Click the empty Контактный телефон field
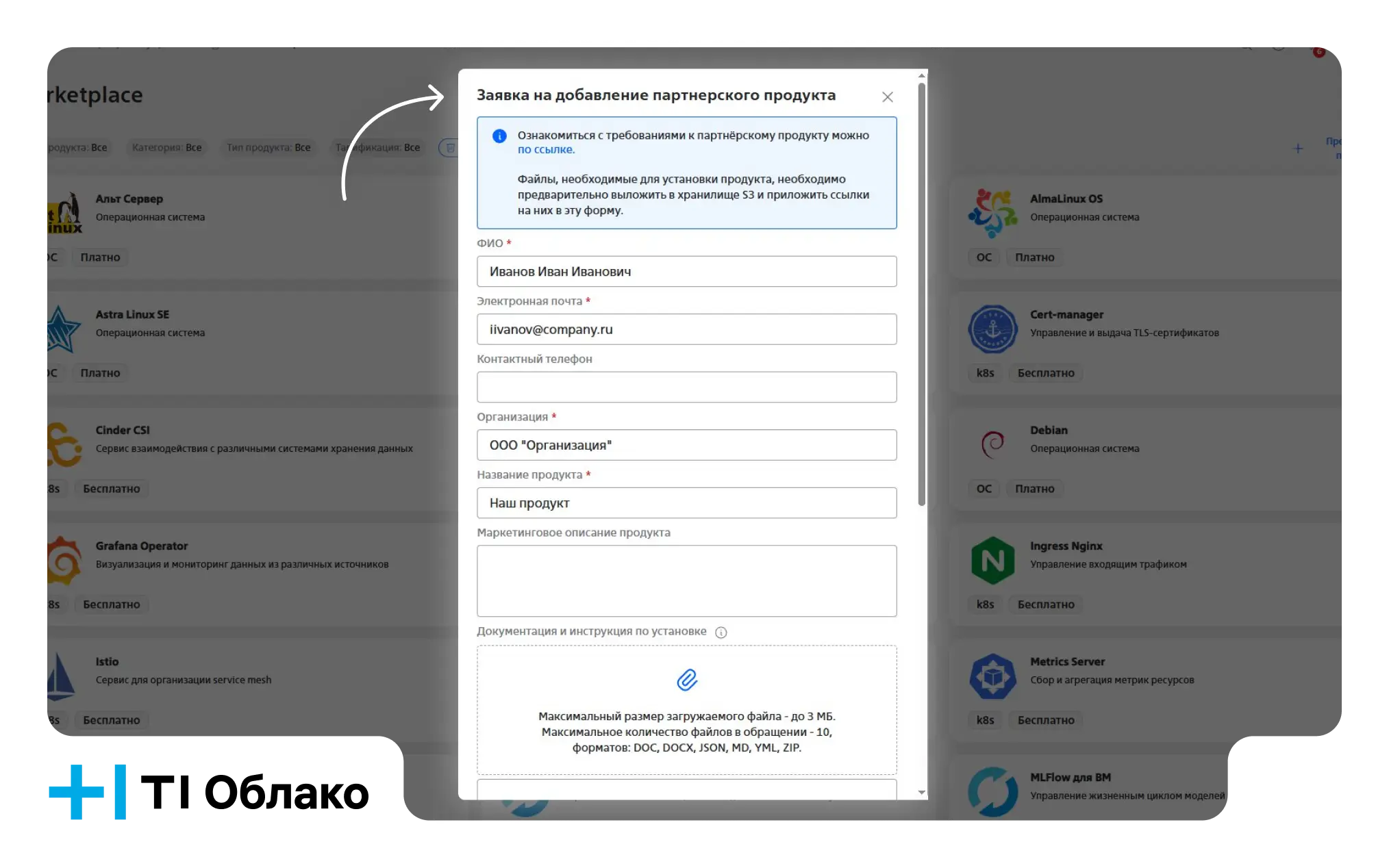This screenshot has height=868, width=1389. click(686, 387)
